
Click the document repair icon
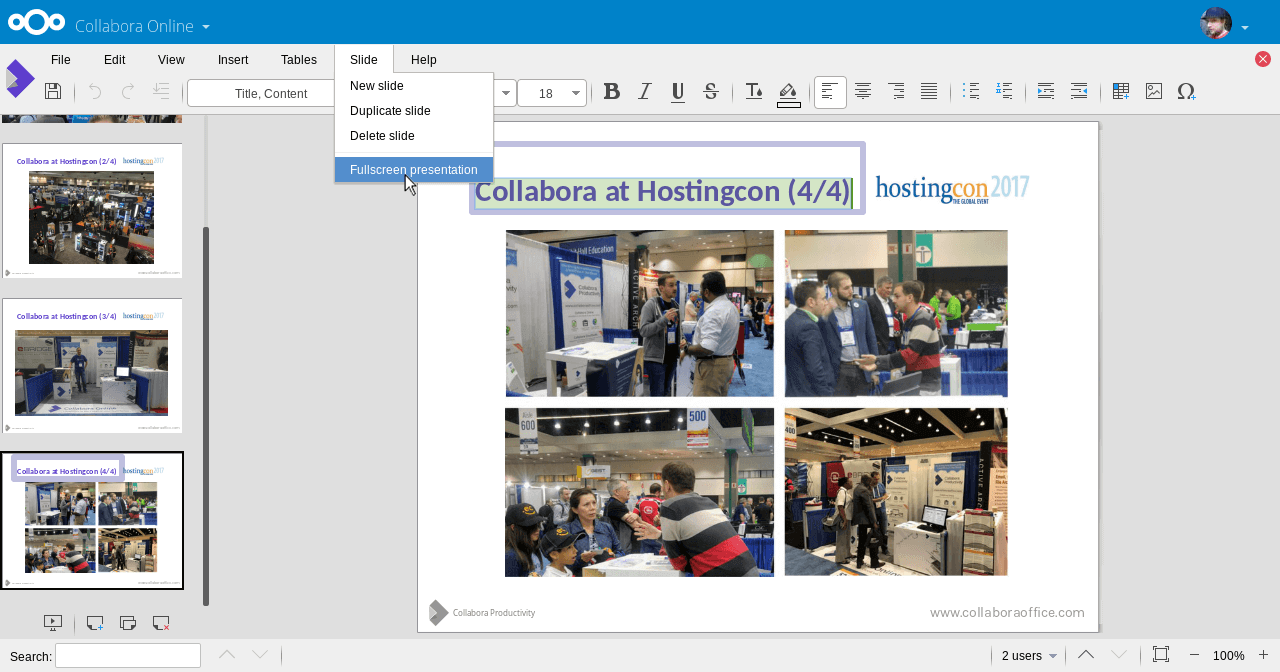pyautogui.click(x=161, y=92)
